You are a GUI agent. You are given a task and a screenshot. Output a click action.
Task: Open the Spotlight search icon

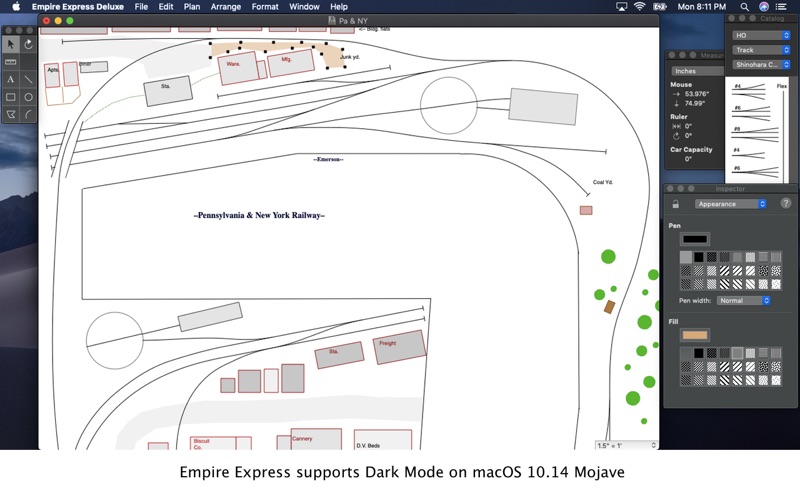(x=744, y=7)
